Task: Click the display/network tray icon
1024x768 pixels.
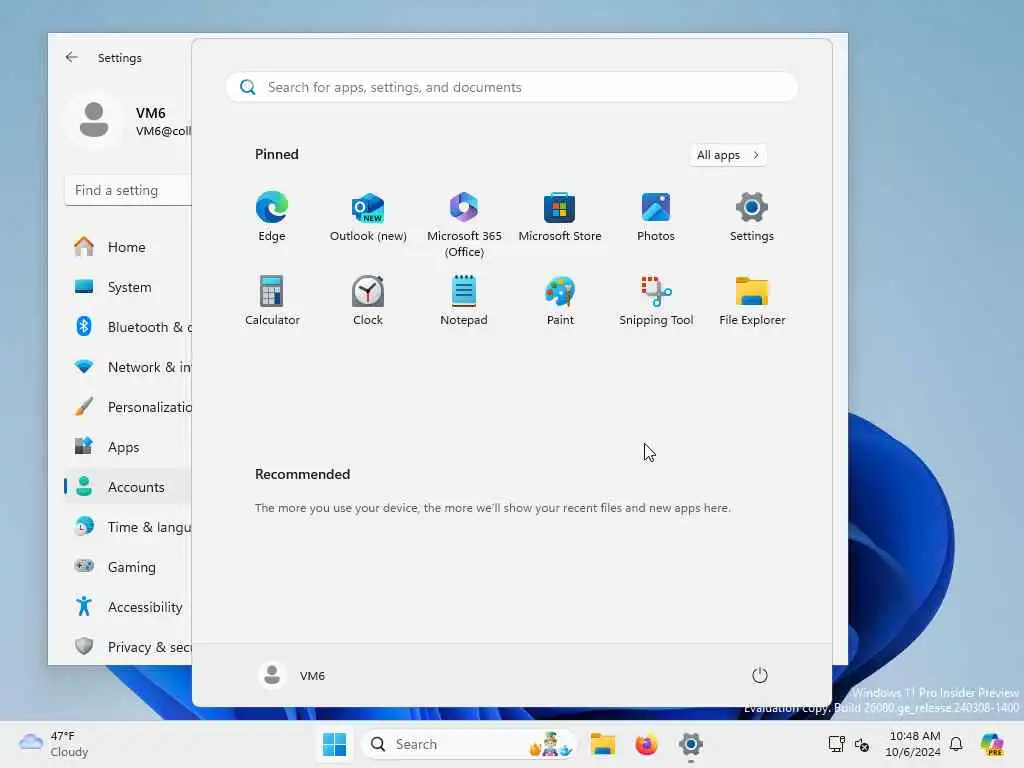Action: coord(836,744)
